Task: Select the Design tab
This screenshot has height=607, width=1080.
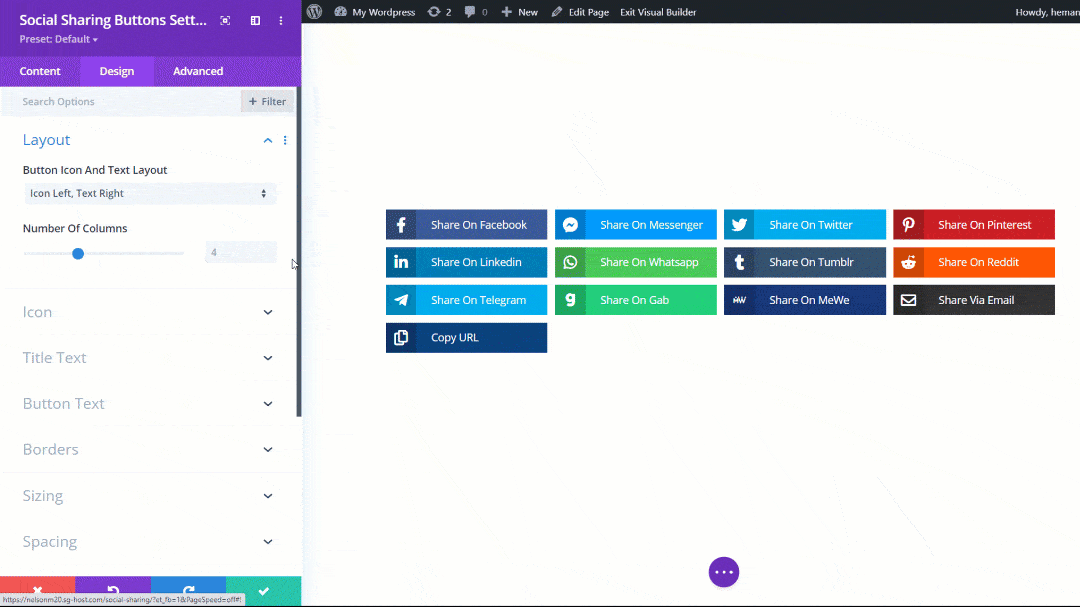Action: [x=116, y=71]
